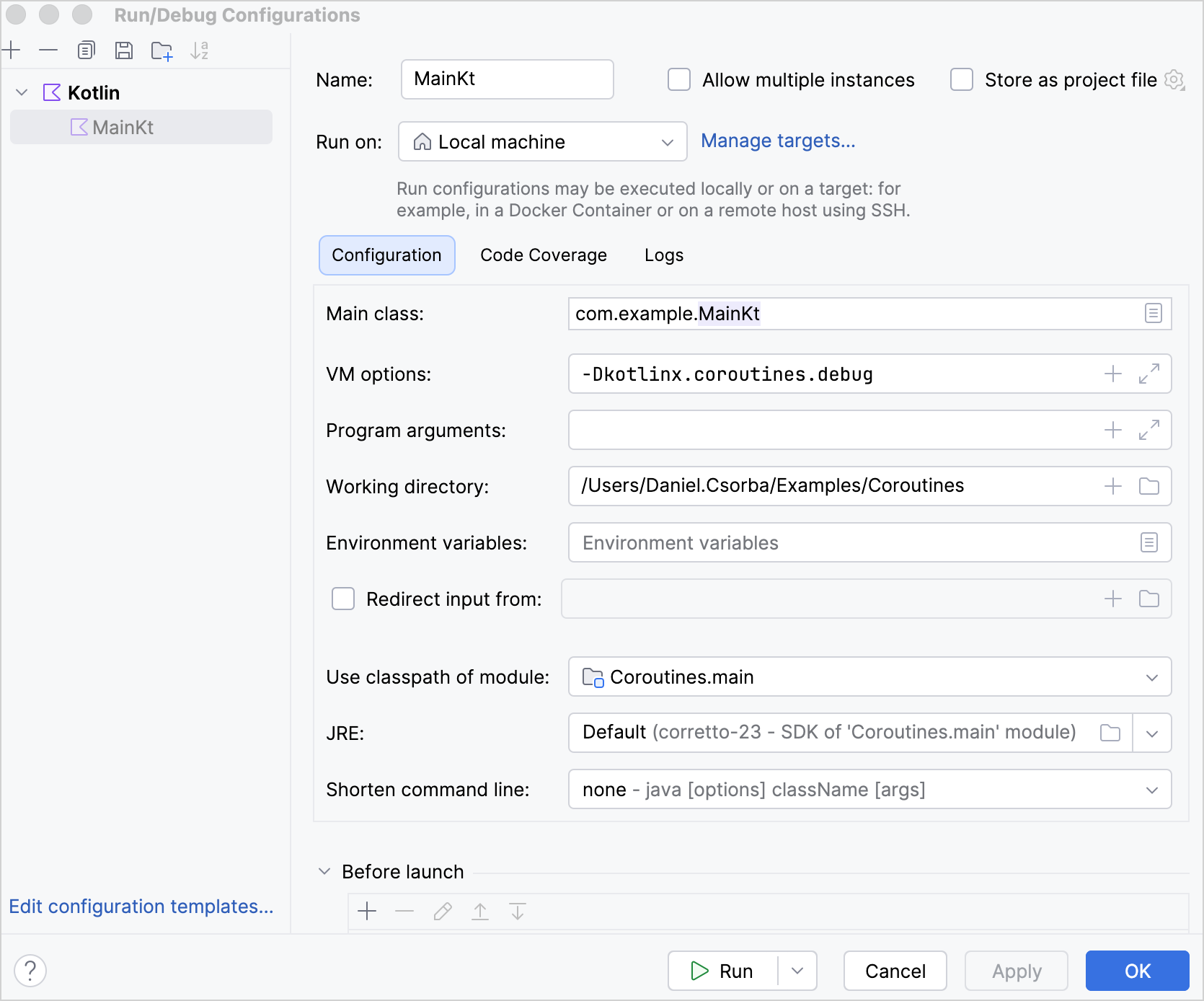Image resolution: width=1204 pixels, height=1001 pixels.
Task: Collapse the Before launch section
Action: (324, 871)
